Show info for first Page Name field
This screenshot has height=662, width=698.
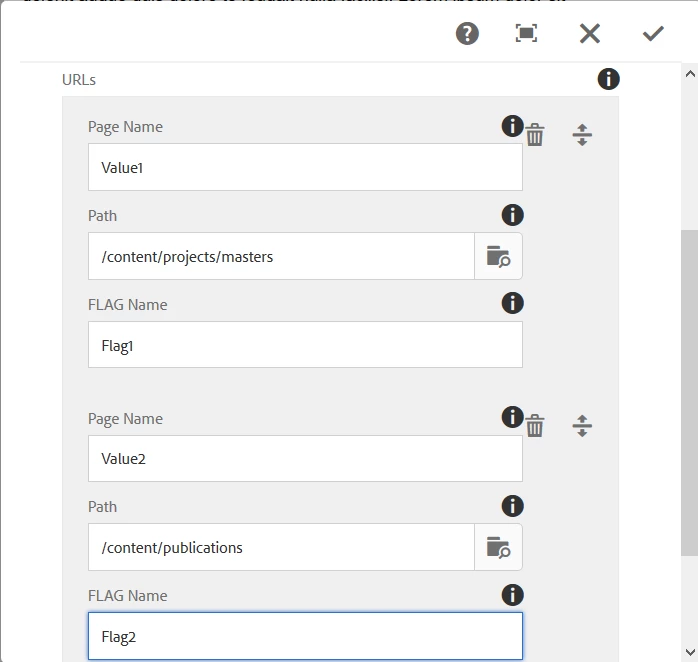[512, 126]
